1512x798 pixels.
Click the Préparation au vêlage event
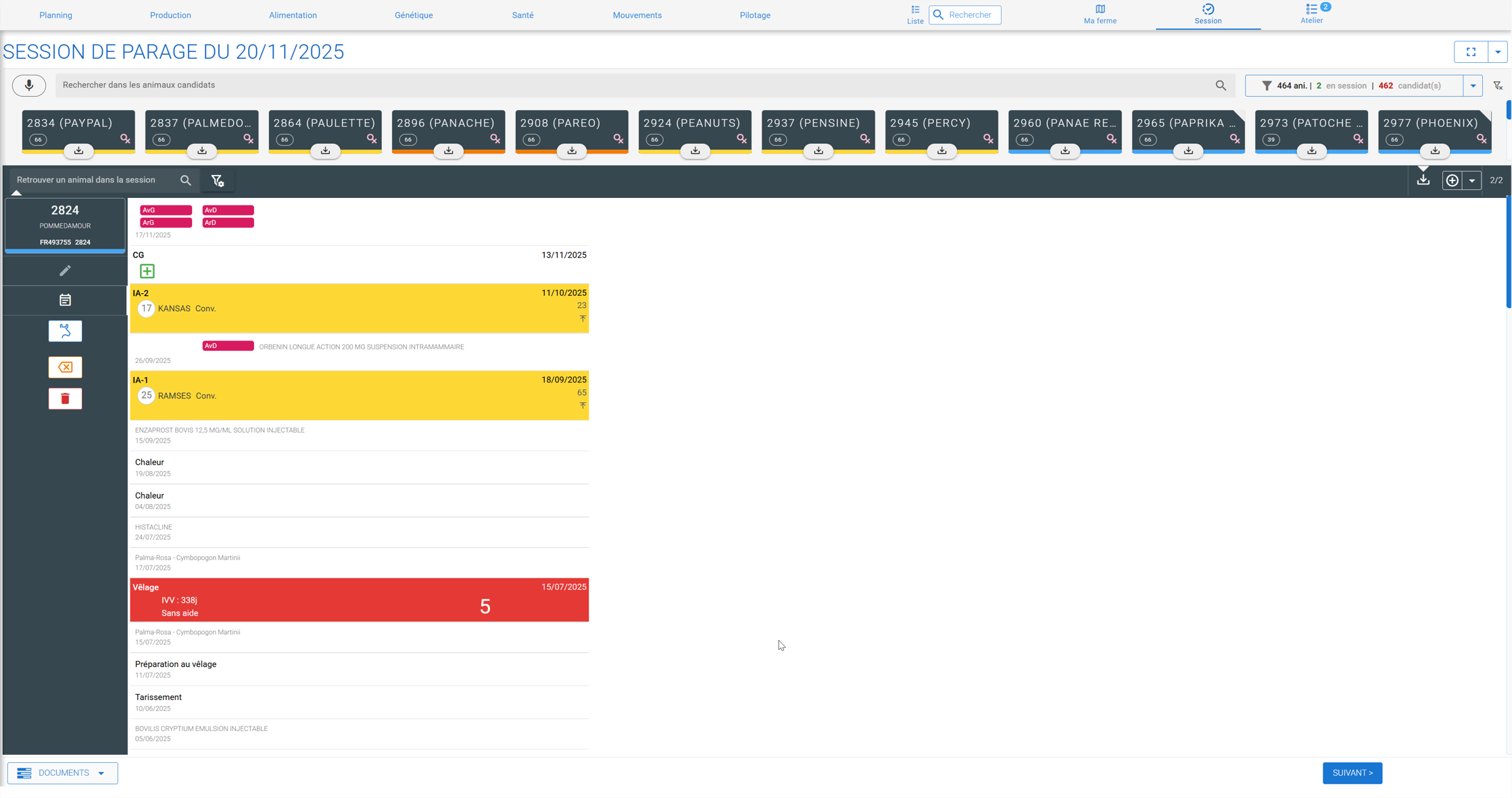coord(359,670)
